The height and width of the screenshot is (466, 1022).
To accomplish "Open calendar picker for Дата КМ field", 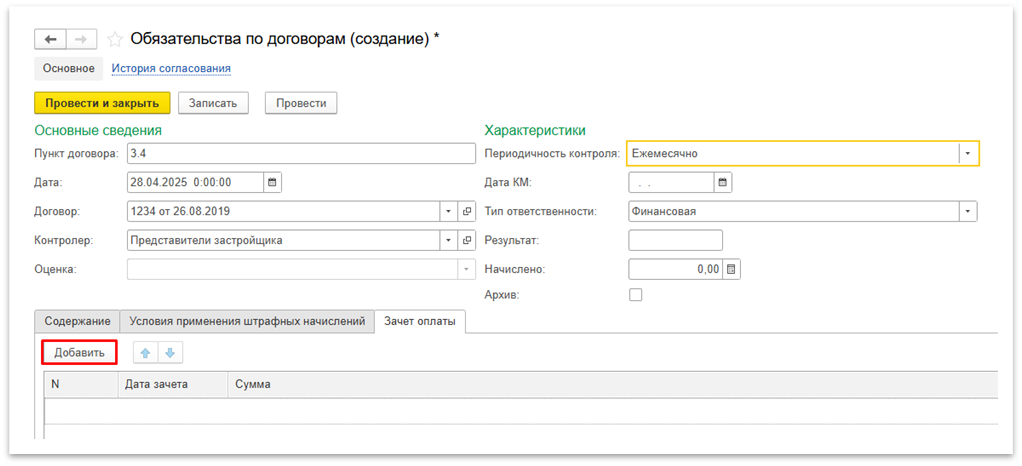I will [x=723, y=182].
